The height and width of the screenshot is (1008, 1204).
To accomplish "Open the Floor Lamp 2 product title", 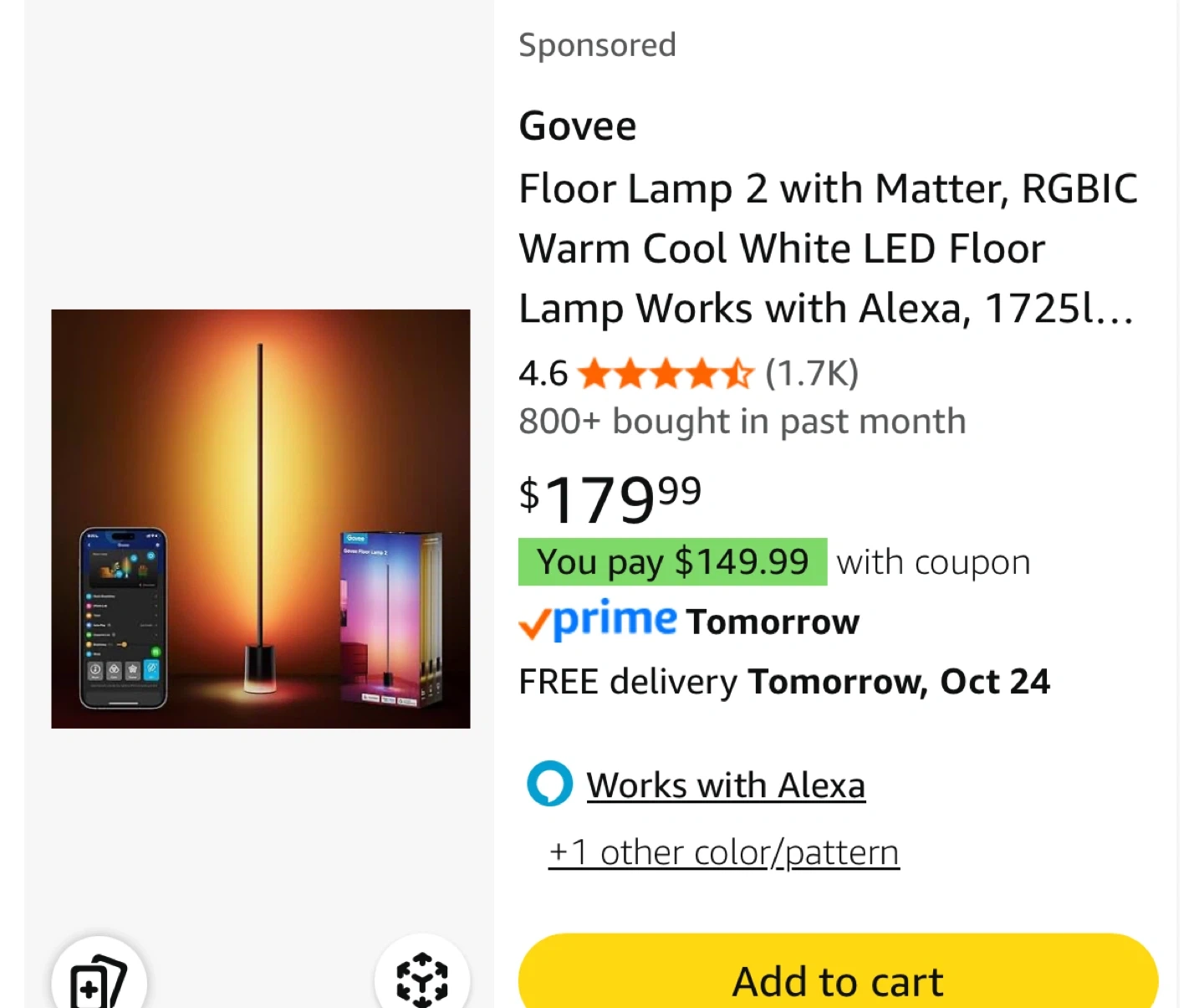I will pyautogui.click(x=827, y=248).
